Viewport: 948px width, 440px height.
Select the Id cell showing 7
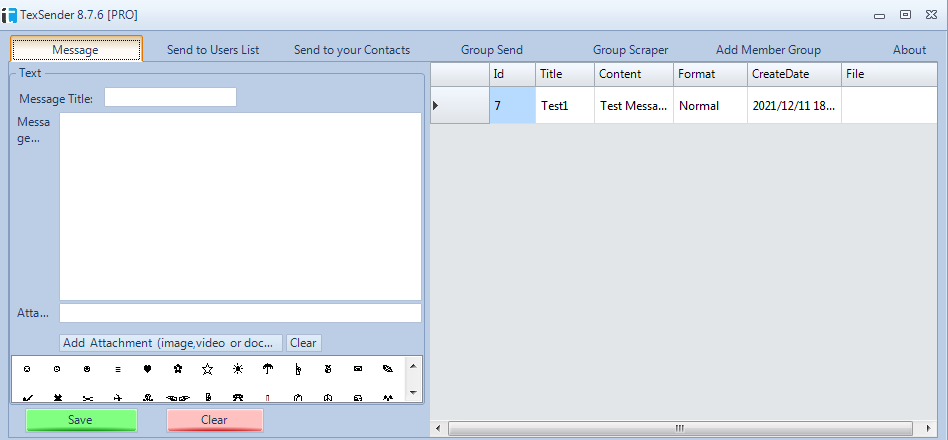[x=512, y=105]
